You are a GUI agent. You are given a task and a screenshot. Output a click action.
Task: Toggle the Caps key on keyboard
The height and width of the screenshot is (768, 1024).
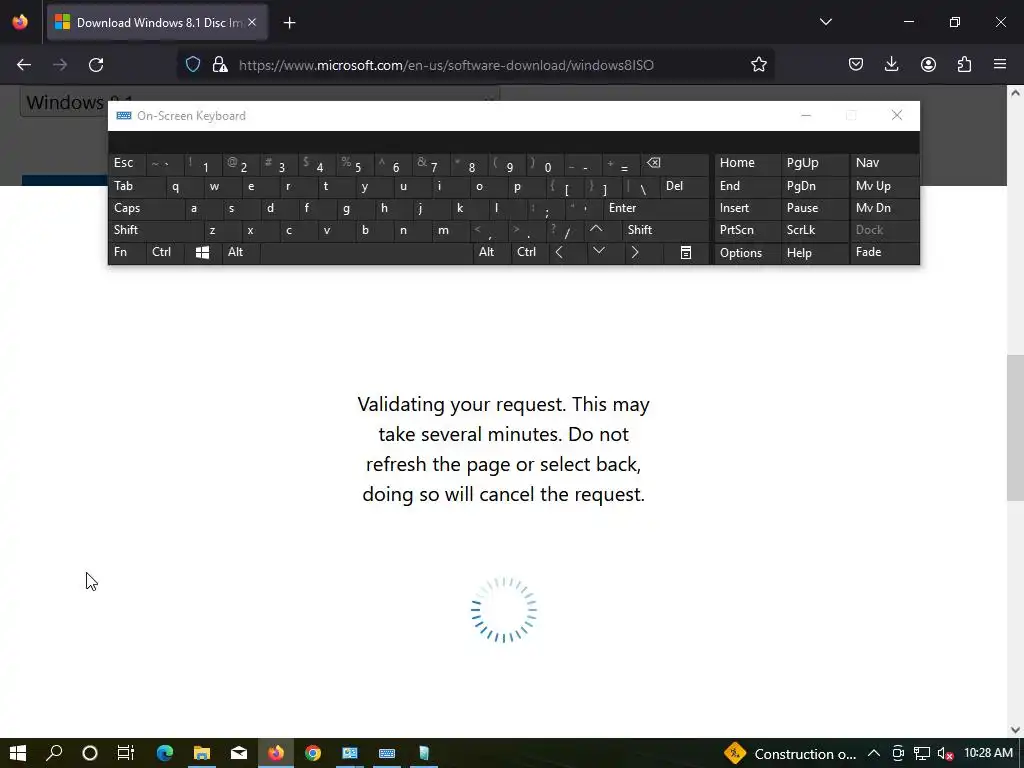point(146,208)
